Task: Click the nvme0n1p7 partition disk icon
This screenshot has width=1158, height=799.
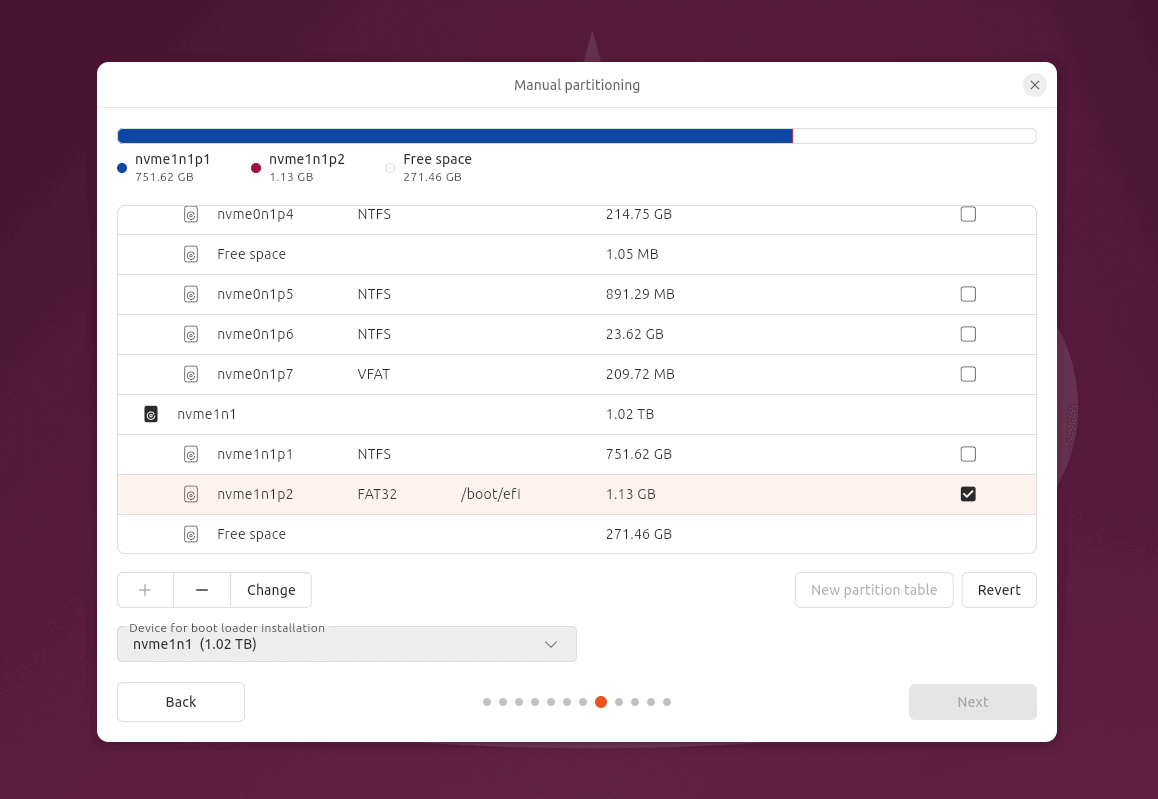Action: click(x=191, y=374)
